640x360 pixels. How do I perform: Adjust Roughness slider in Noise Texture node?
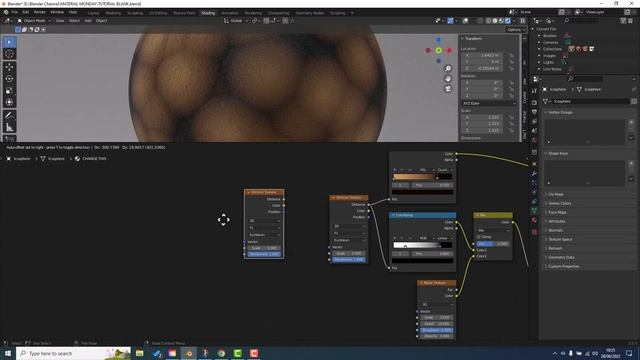tap(436, 330)
